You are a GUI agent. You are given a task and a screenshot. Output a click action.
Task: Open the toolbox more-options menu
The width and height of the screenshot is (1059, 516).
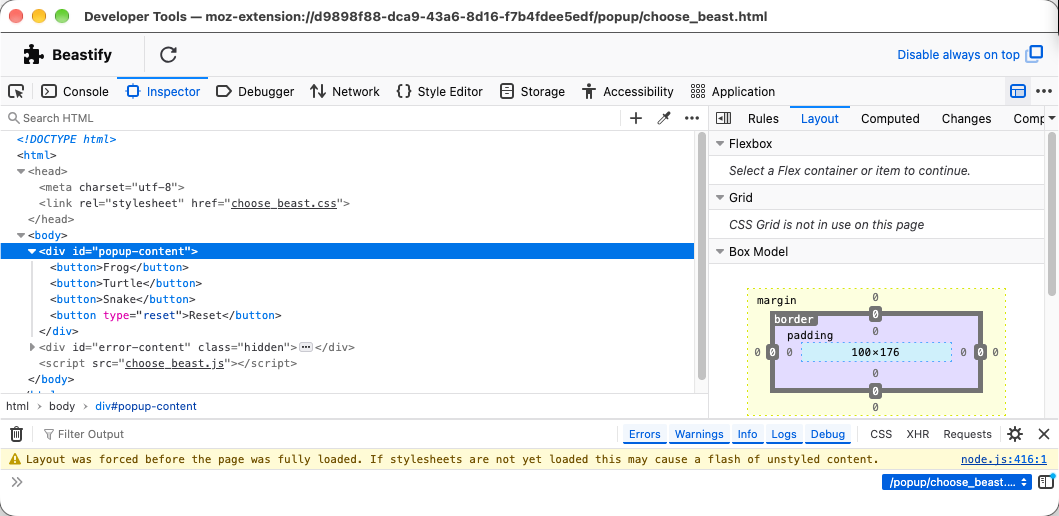pos(1043,91)
